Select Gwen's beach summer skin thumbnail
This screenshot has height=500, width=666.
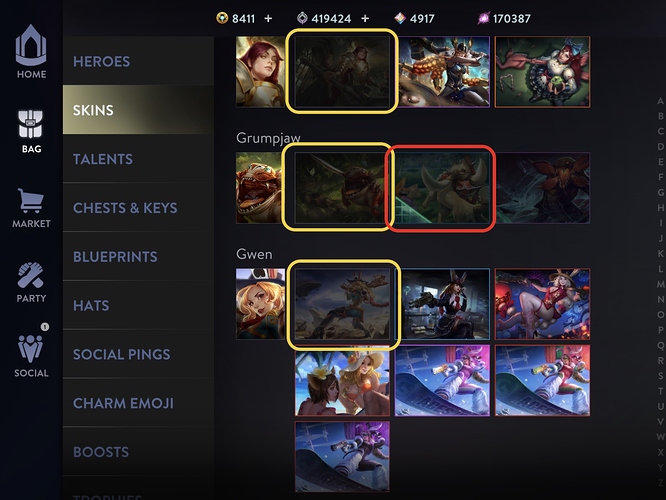point(342,381)
